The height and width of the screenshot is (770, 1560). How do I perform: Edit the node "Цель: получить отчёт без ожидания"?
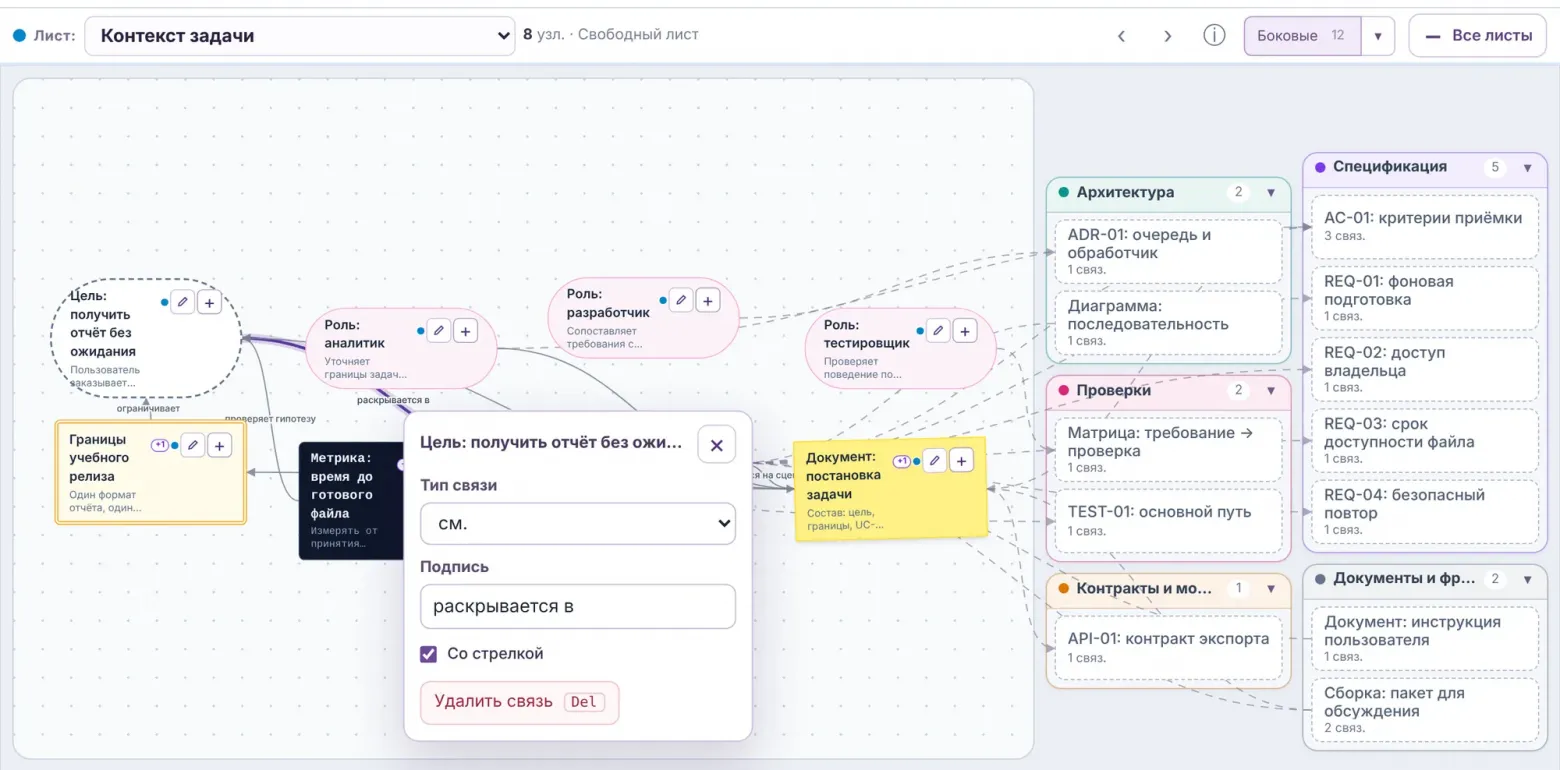click(182, 302)
